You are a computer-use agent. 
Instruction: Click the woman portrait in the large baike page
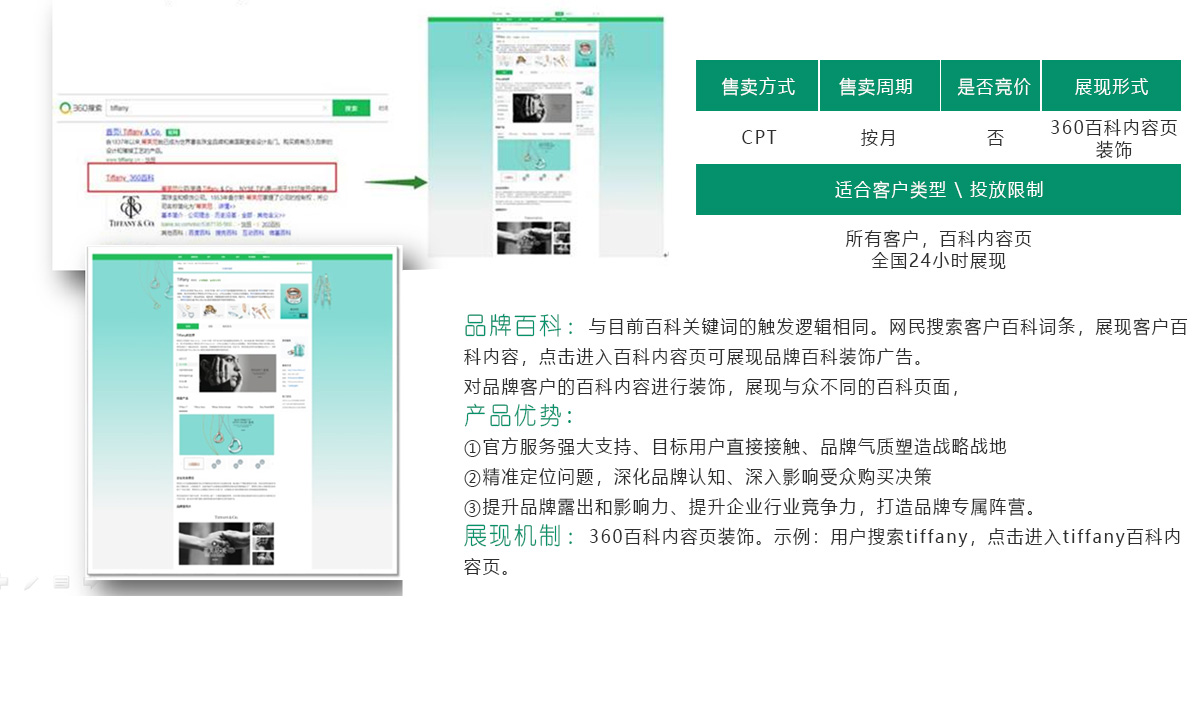[x=239, y=372]
